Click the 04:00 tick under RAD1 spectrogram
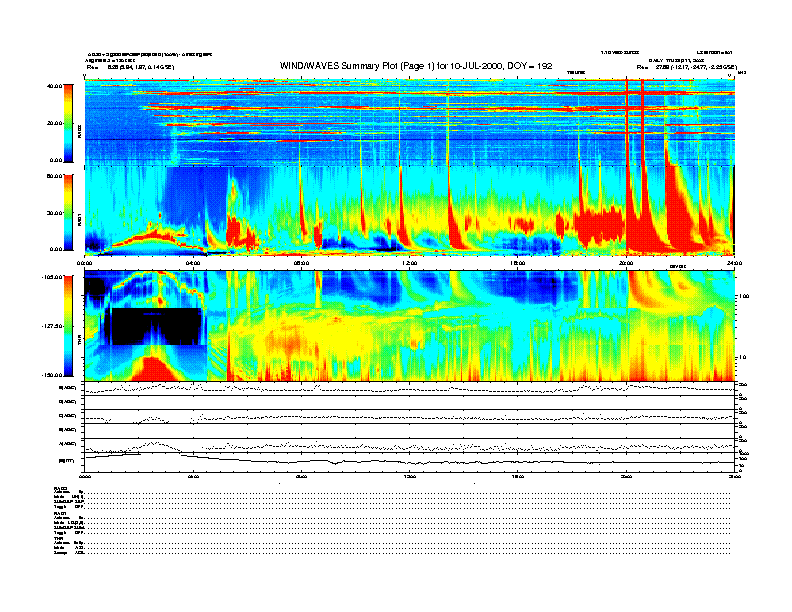The width and height of the screenshot is (792, 612). (x=193, y=263)
